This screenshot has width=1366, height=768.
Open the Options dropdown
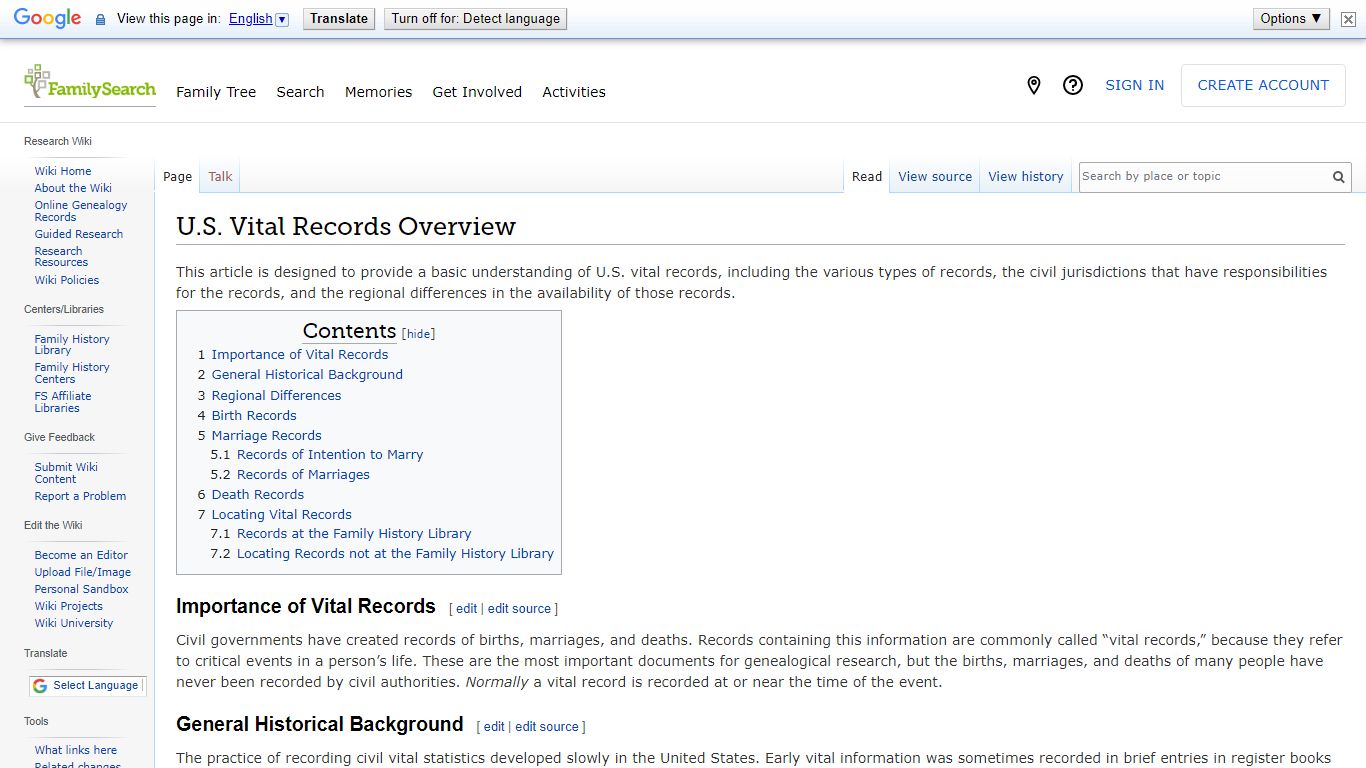1290,19
